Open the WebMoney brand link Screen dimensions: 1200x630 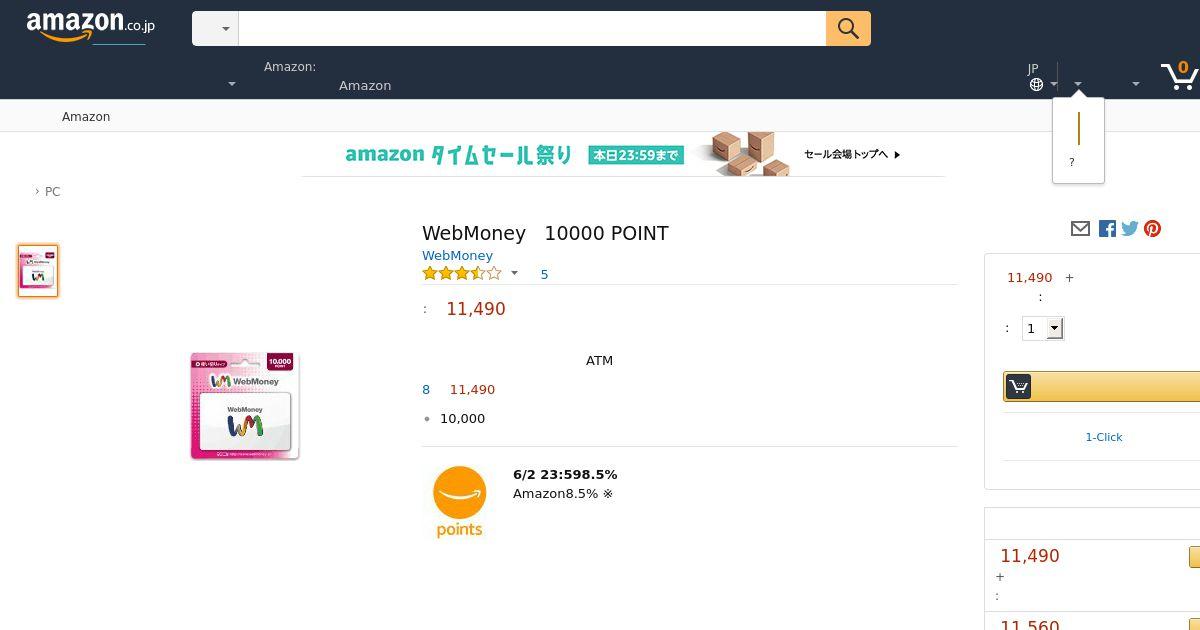pyautogui.click(x=457, y=256)
